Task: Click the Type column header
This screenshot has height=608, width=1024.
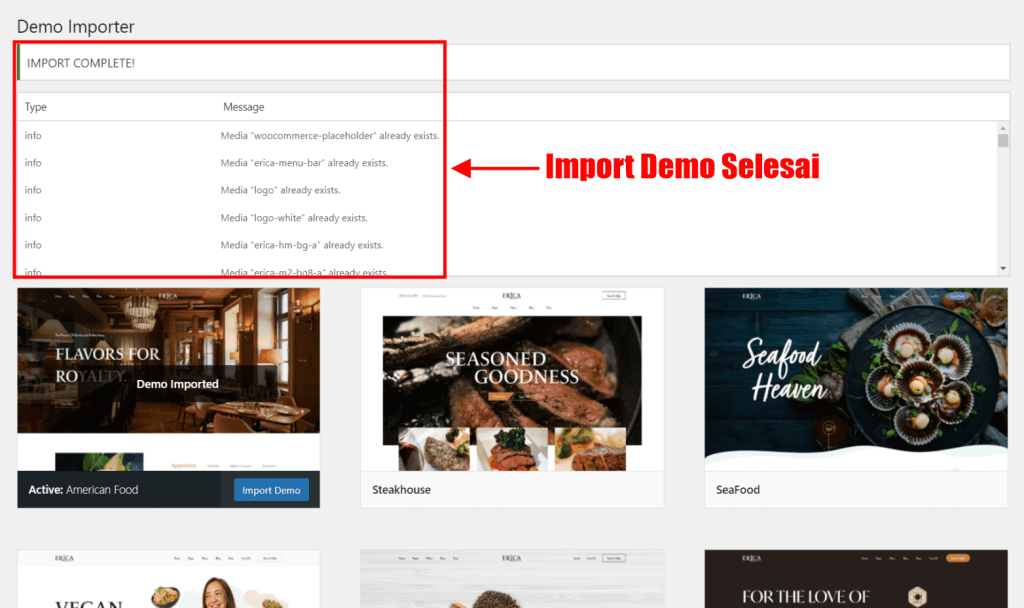Action: (36, 107)
